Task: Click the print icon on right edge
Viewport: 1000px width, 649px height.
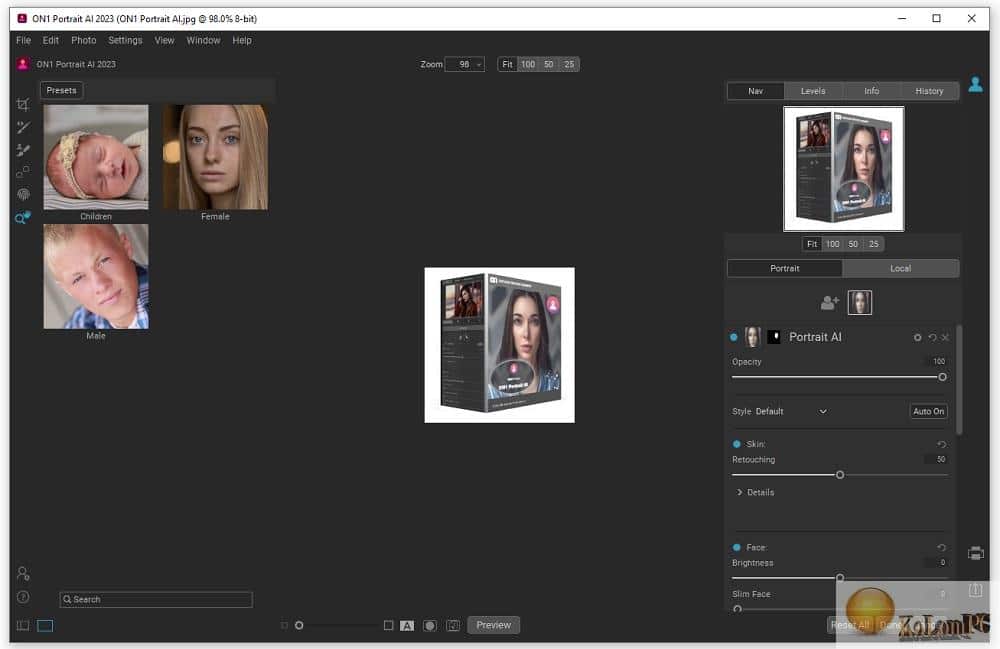Action: (975, 553)
